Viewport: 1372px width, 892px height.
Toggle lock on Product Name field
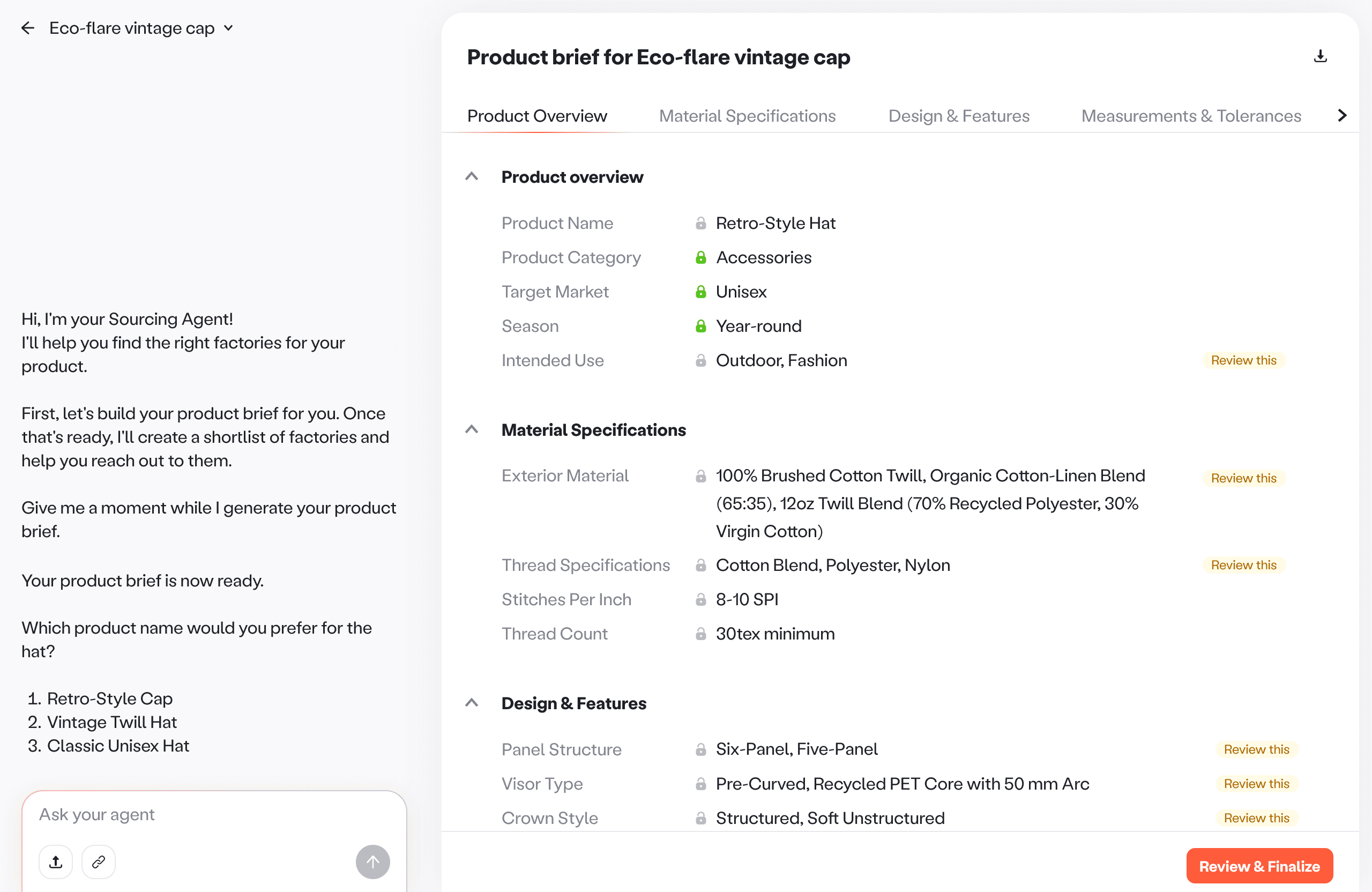pos(700,223)
